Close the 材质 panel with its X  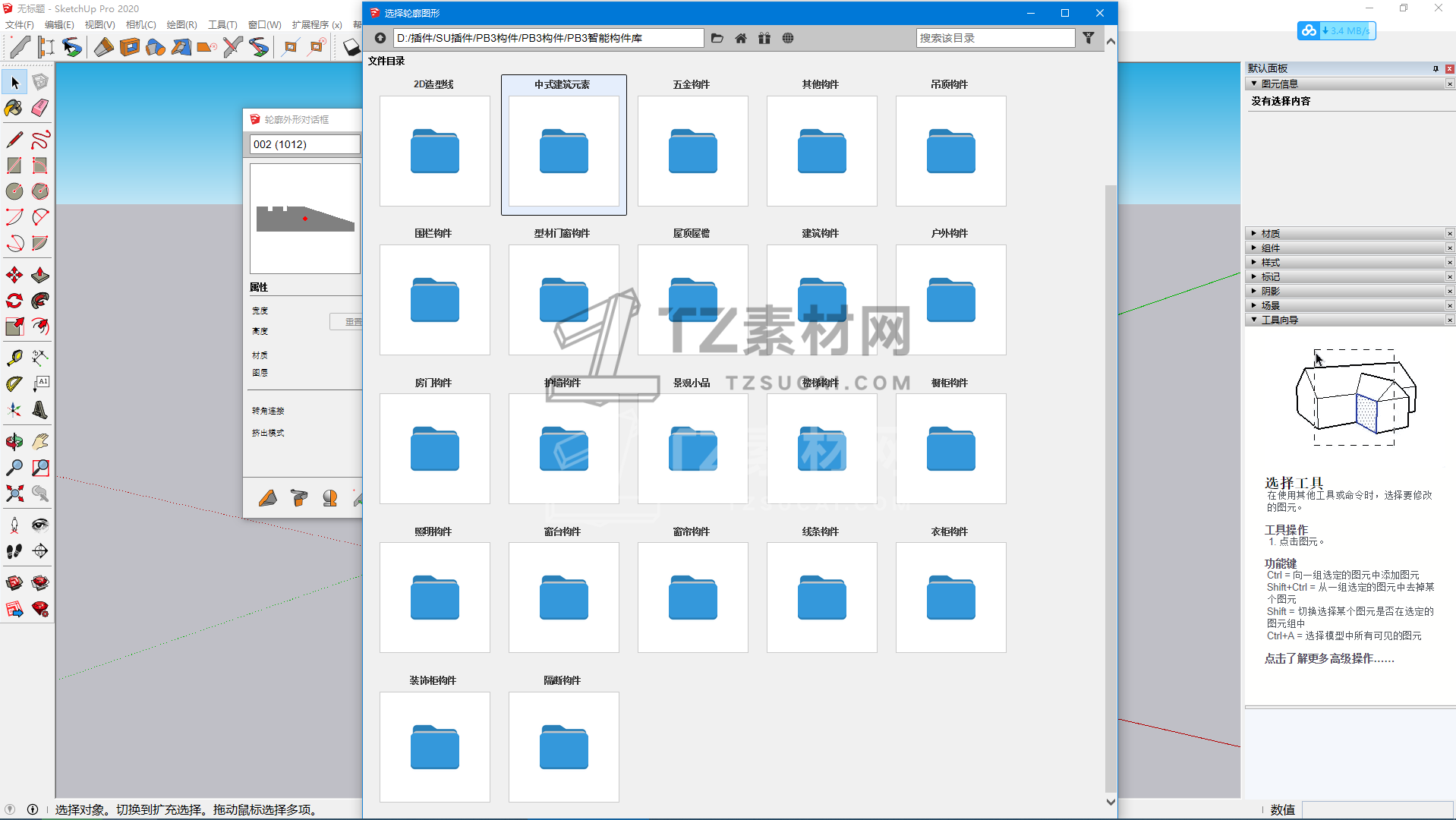pyautogui.click(x=1450, y=233)
